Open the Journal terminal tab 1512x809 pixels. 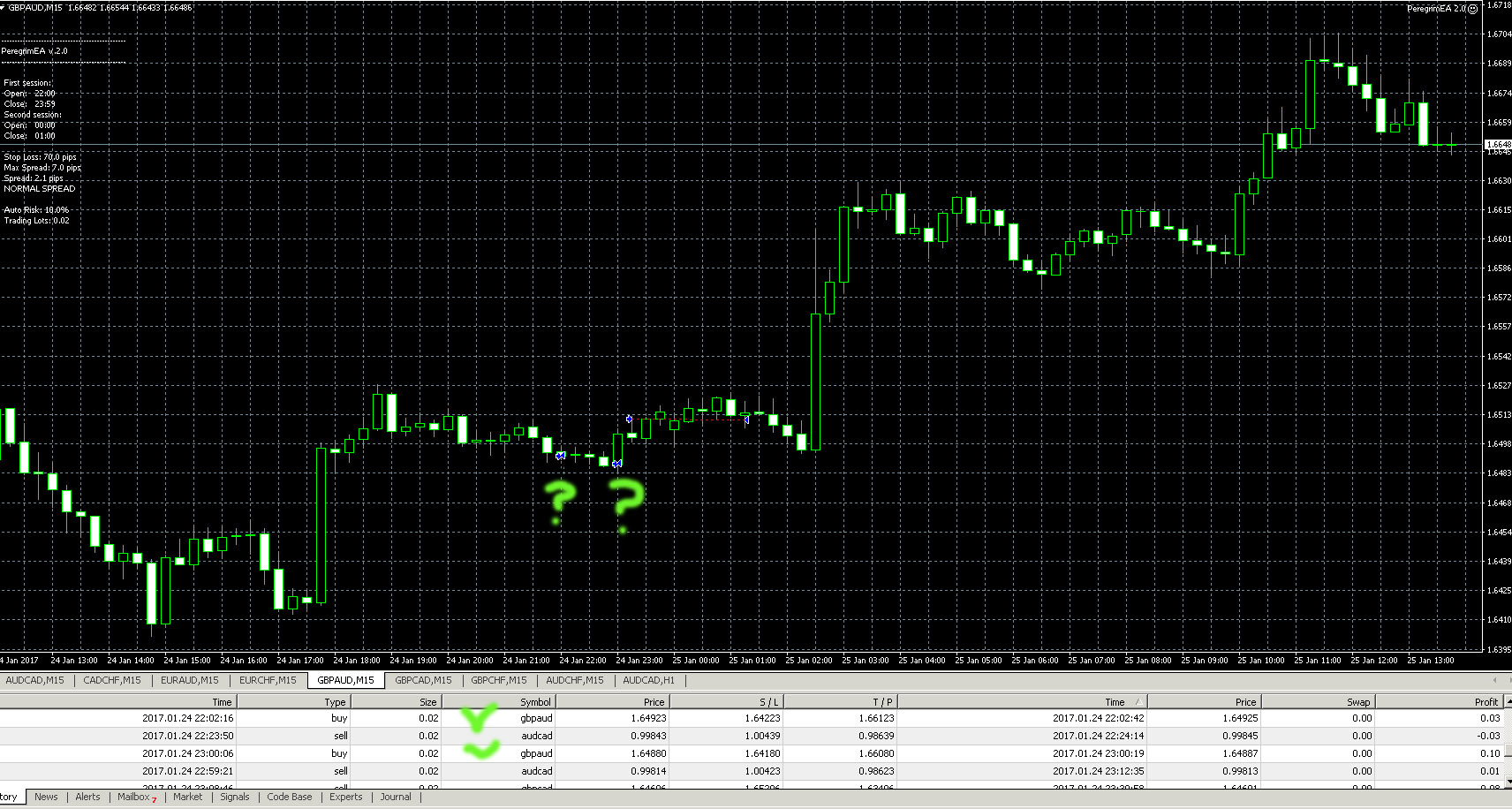pos(396,797)
